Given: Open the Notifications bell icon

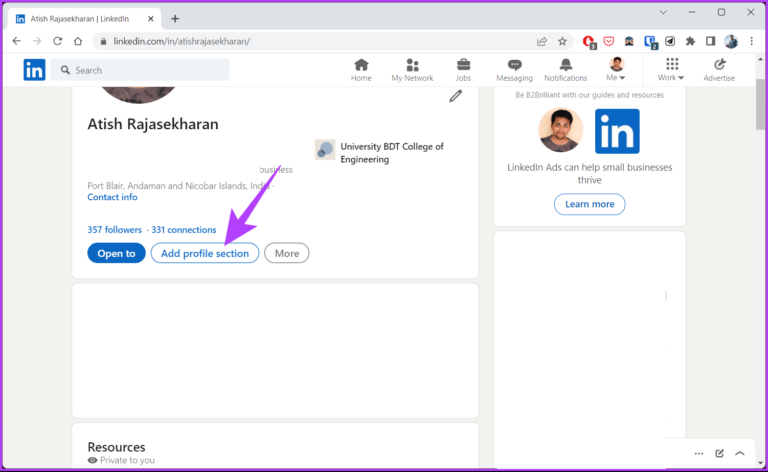Looking at the screenshot, I should click(x=565, y=70).
